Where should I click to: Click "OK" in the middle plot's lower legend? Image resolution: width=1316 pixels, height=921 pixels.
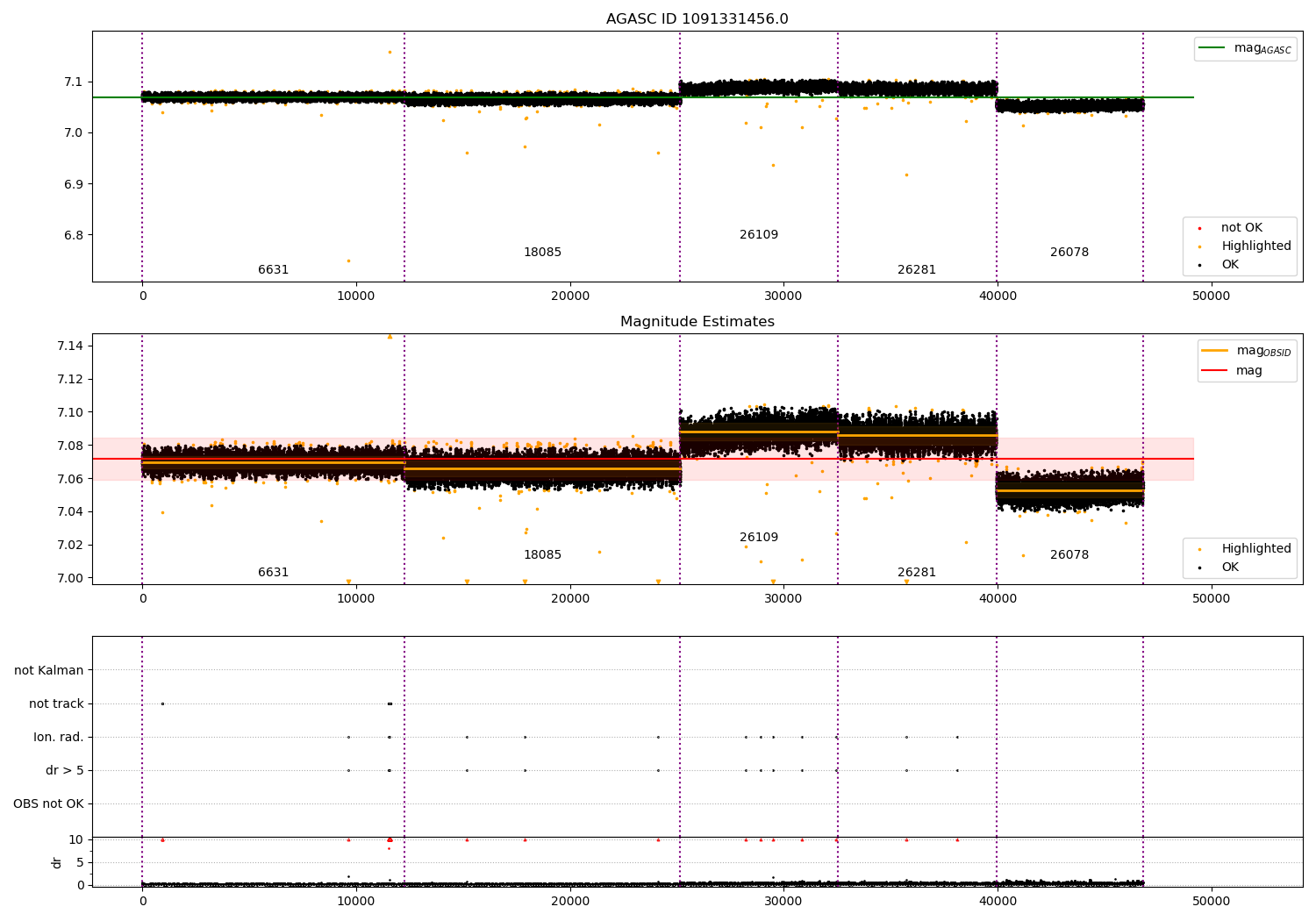[x=1219, y=568]
